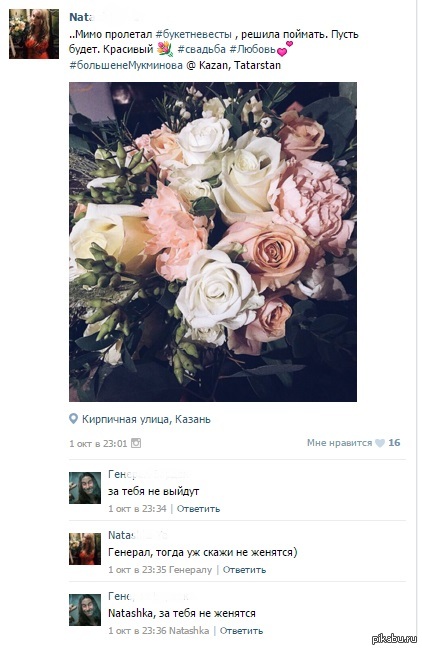Click the Instagram source icon beside timestamp
This screenshot has height=650, width=422.
coord(136,443)
